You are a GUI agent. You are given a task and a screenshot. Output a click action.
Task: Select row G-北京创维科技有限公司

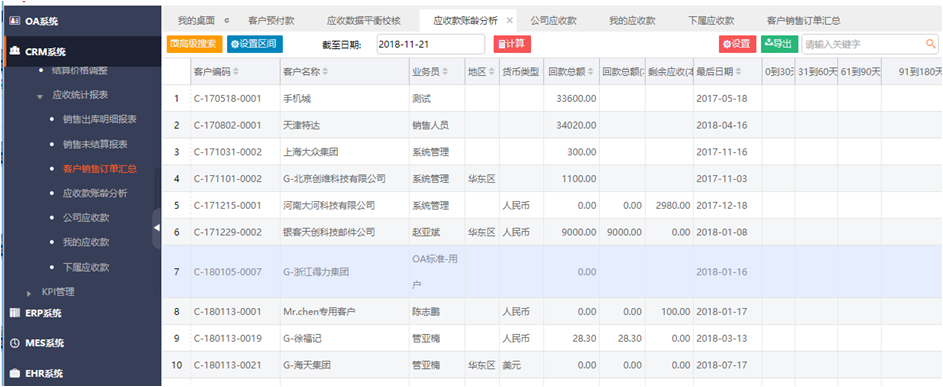(552, 179)
